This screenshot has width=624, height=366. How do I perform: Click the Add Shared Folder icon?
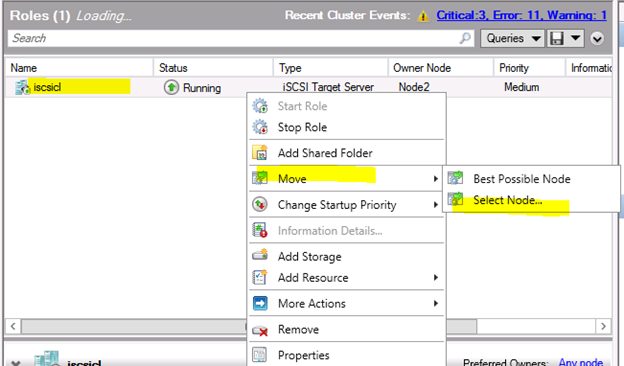pos(260,153)
